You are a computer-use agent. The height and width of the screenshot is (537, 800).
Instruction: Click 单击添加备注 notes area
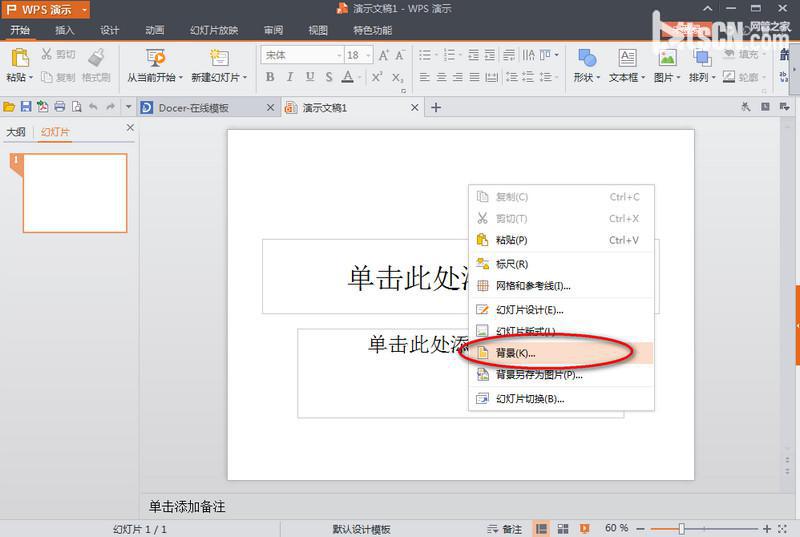[x=188, y=506]
